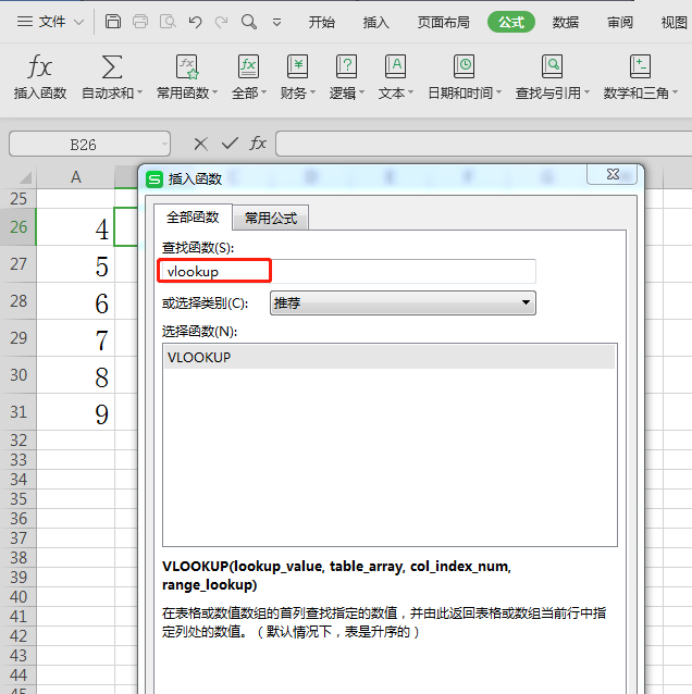The height and width of the screenshot is (694, 692).
Task: Click the fx icon beside the formula bar
Action: (258, 144)
